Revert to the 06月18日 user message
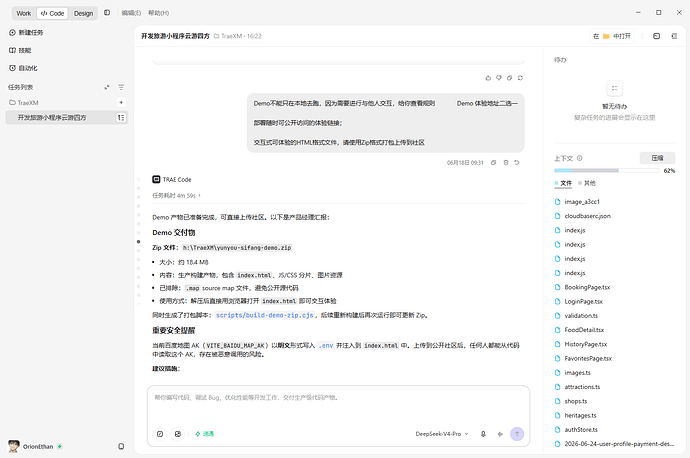 point(517,163)
